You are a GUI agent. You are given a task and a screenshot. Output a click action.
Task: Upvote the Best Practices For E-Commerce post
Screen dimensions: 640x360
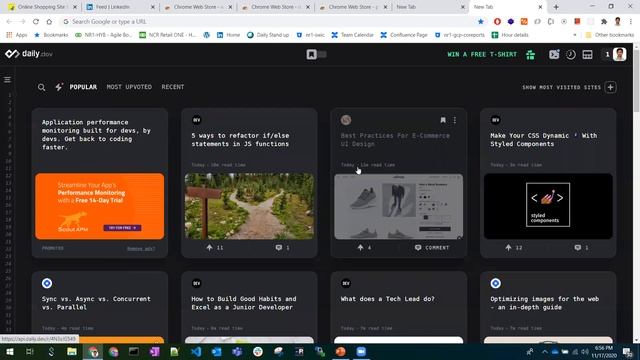point(360,247)
